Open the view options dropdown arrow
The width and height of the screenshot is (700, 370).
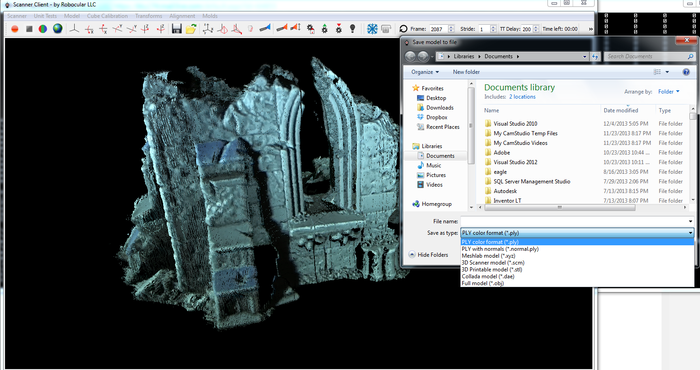[x=667, y=72]
